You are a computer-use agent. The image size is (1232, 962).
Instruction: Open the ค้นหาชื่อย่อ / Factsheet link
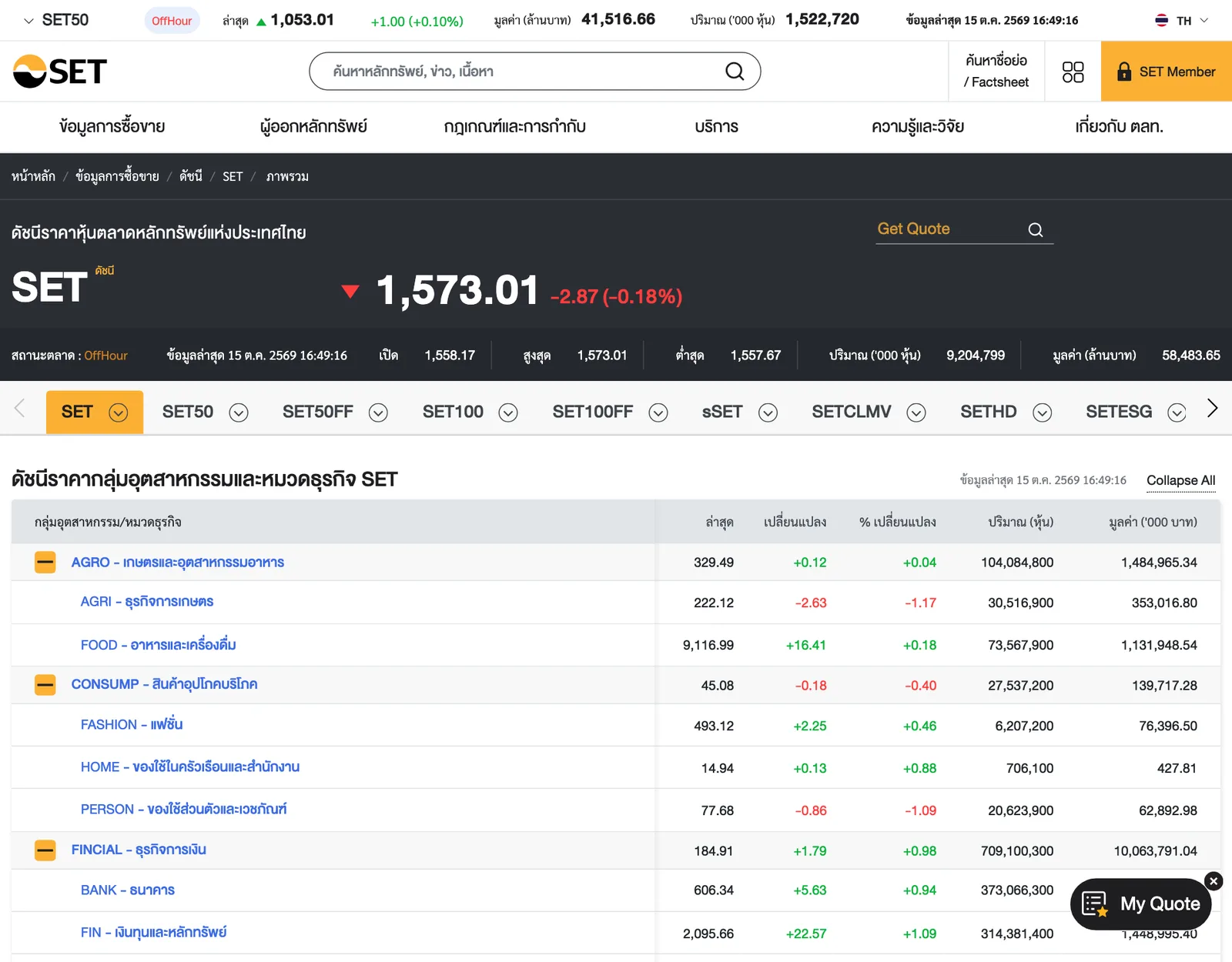996,72
